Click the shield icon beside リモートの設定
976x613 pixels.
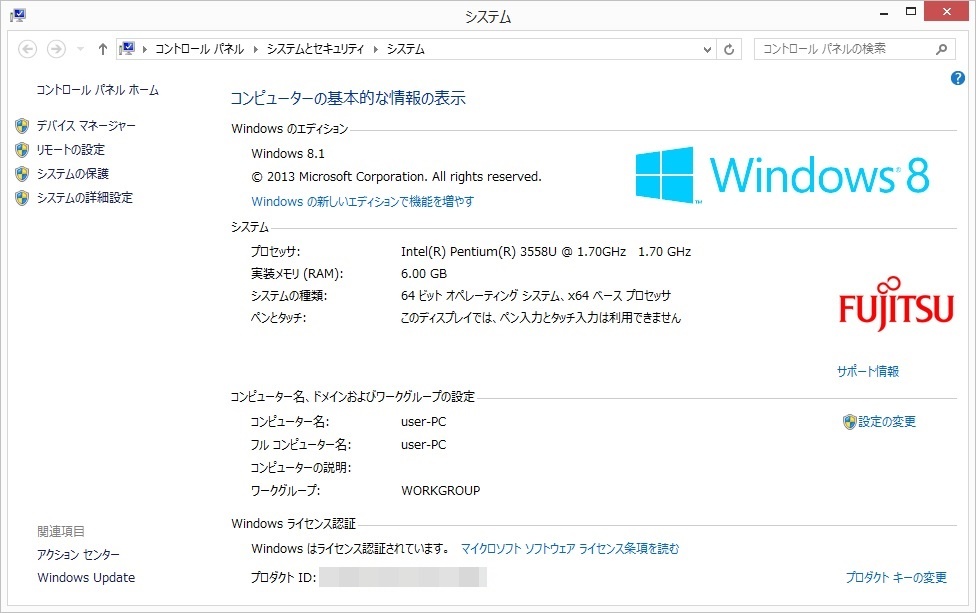pos(22,150)
